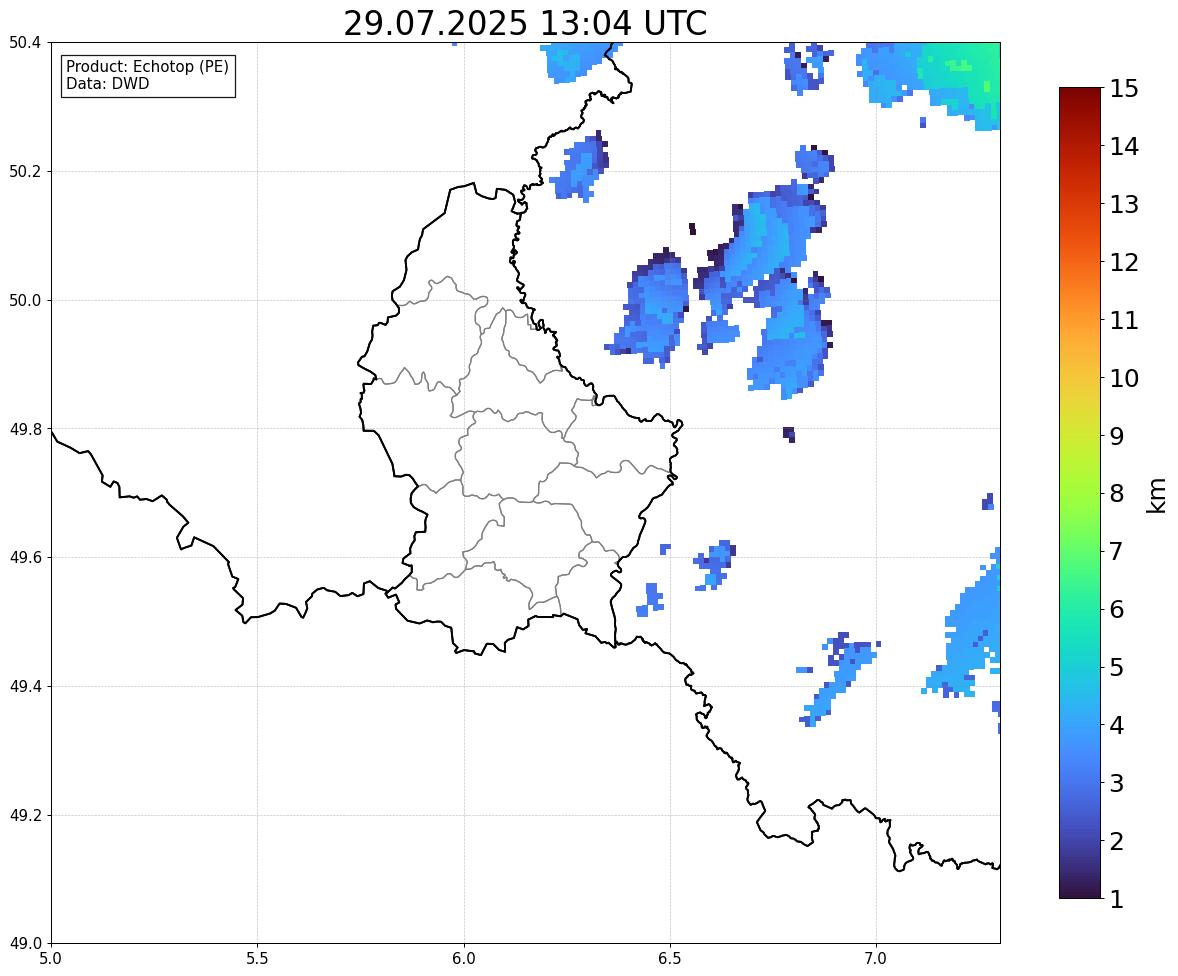
Task: Click the colorbar at the 8 km green level
Action: coord(1080,493)
